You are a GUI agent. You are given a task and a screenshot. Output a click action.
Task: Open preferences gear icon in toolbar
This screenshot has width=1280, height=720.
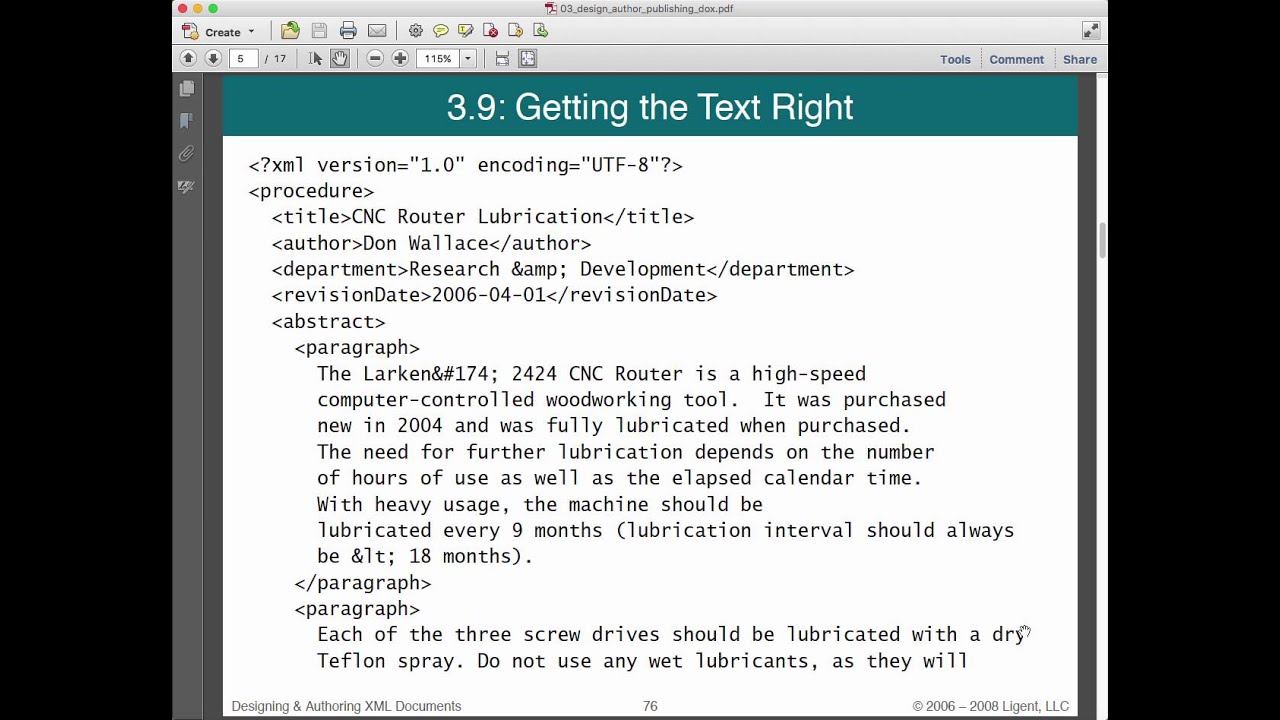click(416, 31)
